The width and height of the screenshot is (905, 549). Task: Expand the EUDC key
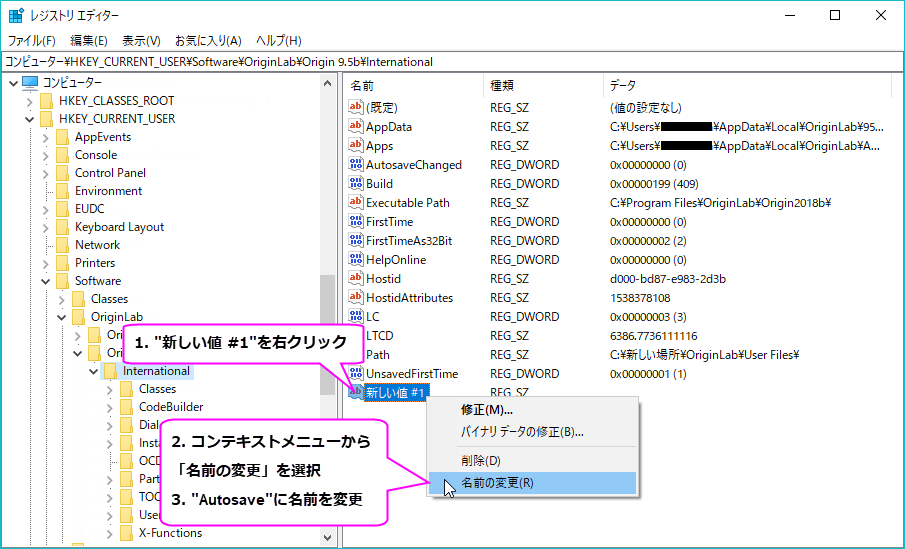(x=46, y=209)
